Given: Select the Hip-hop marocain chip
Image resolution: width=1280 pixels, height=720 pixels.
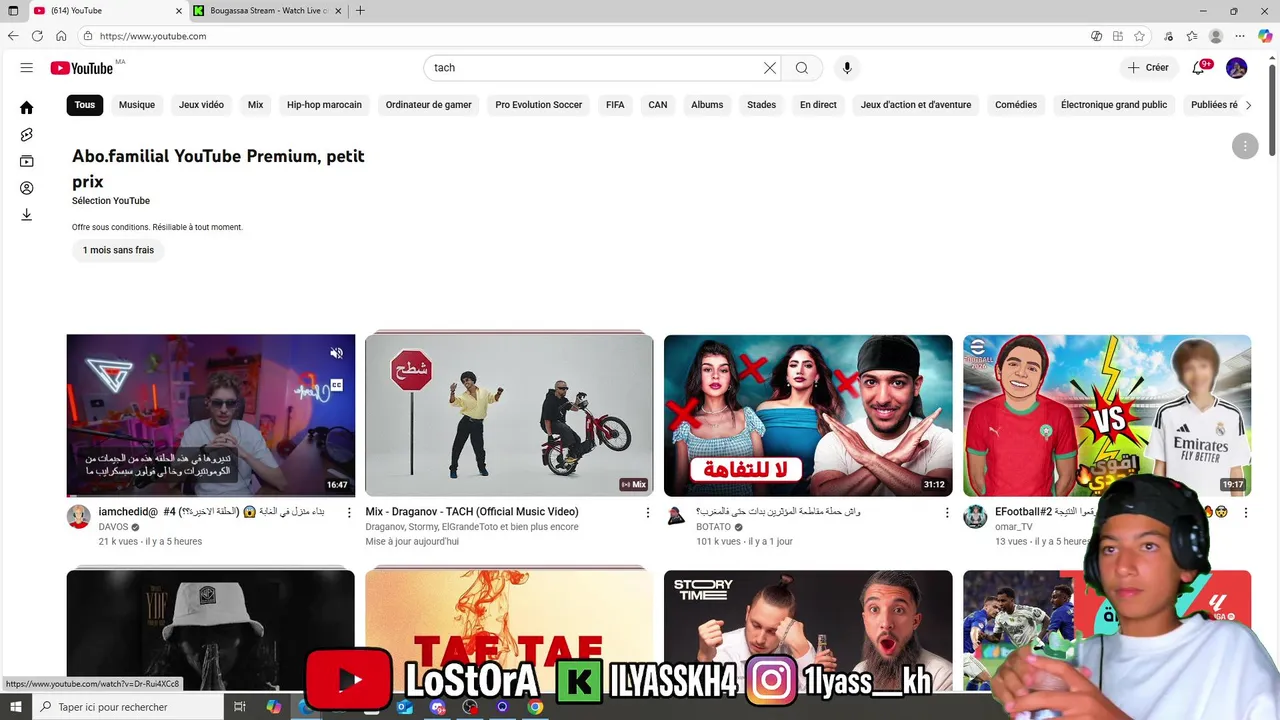Looking at the screenshot, I should pyautogui.click(x=324, y=105).
